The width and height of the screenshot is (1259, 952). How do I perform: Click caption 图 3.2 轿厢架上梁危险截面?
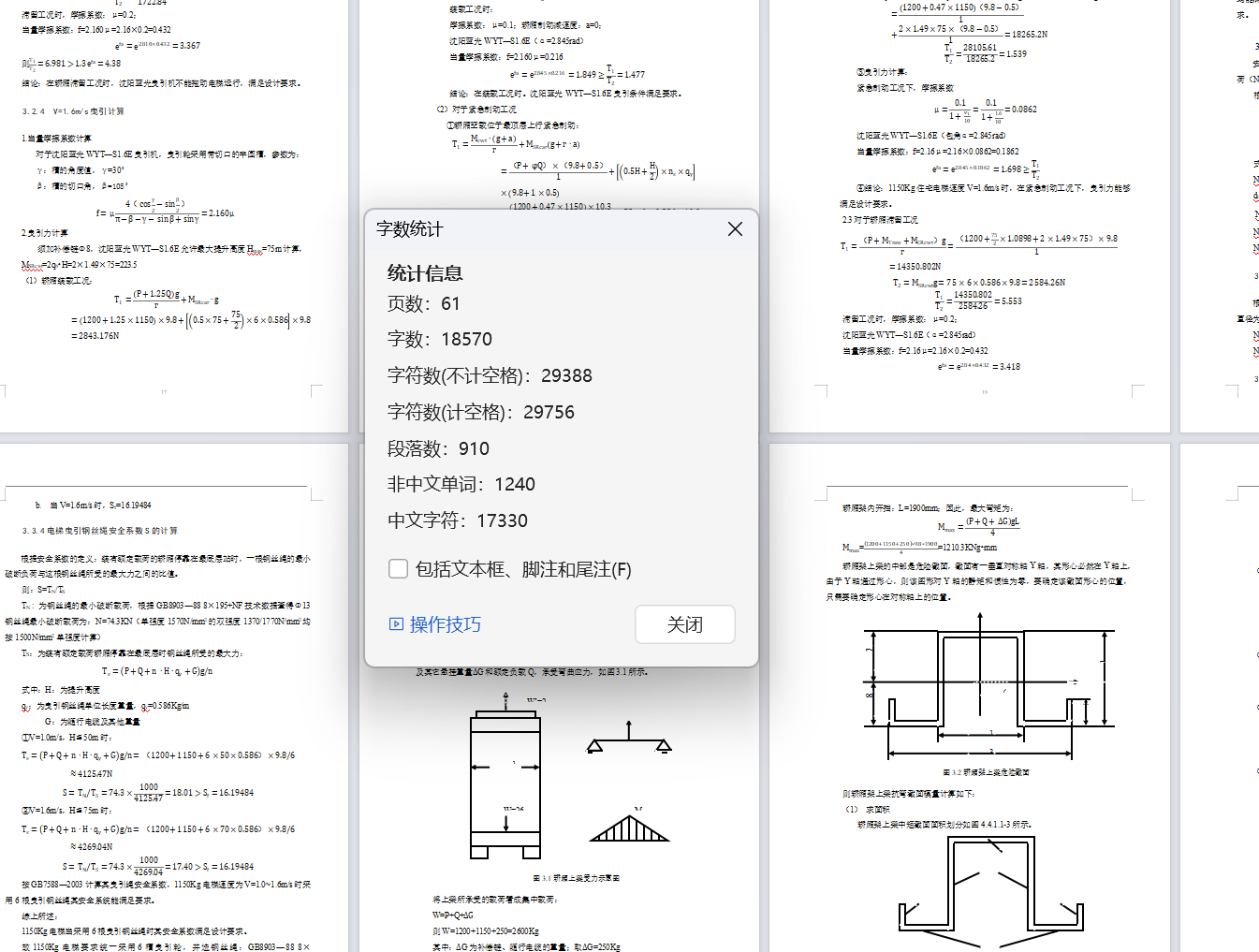(986, 772)
